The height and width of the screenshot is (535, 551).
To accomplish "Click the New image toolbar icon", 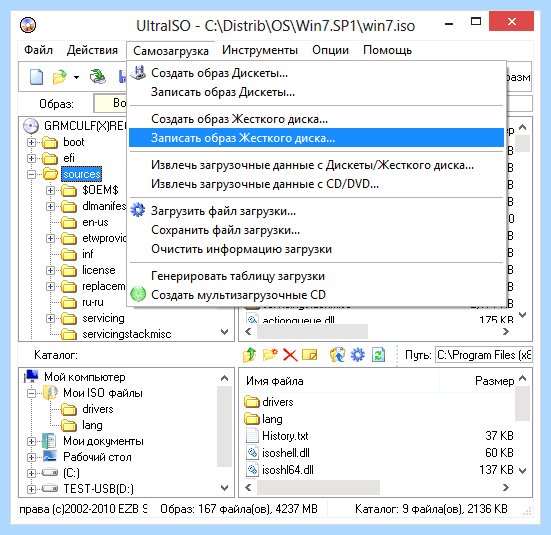I will click(x=36, y=77).
